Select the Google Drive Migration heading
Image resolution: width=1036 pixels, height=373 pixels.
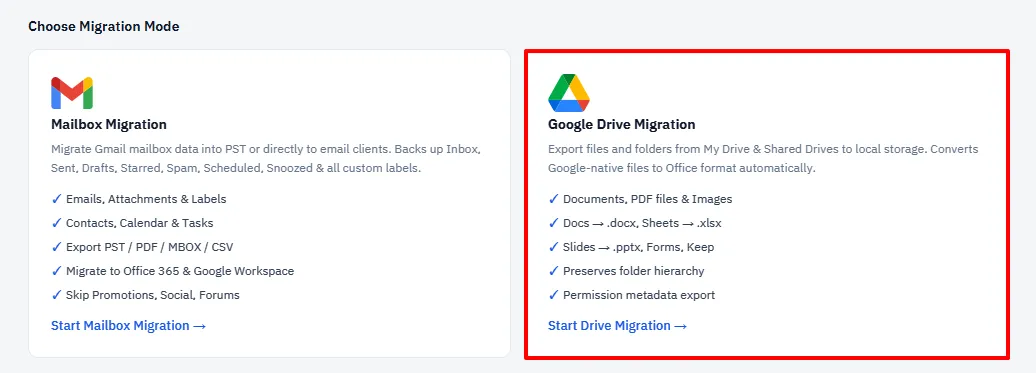coord(622,124)
